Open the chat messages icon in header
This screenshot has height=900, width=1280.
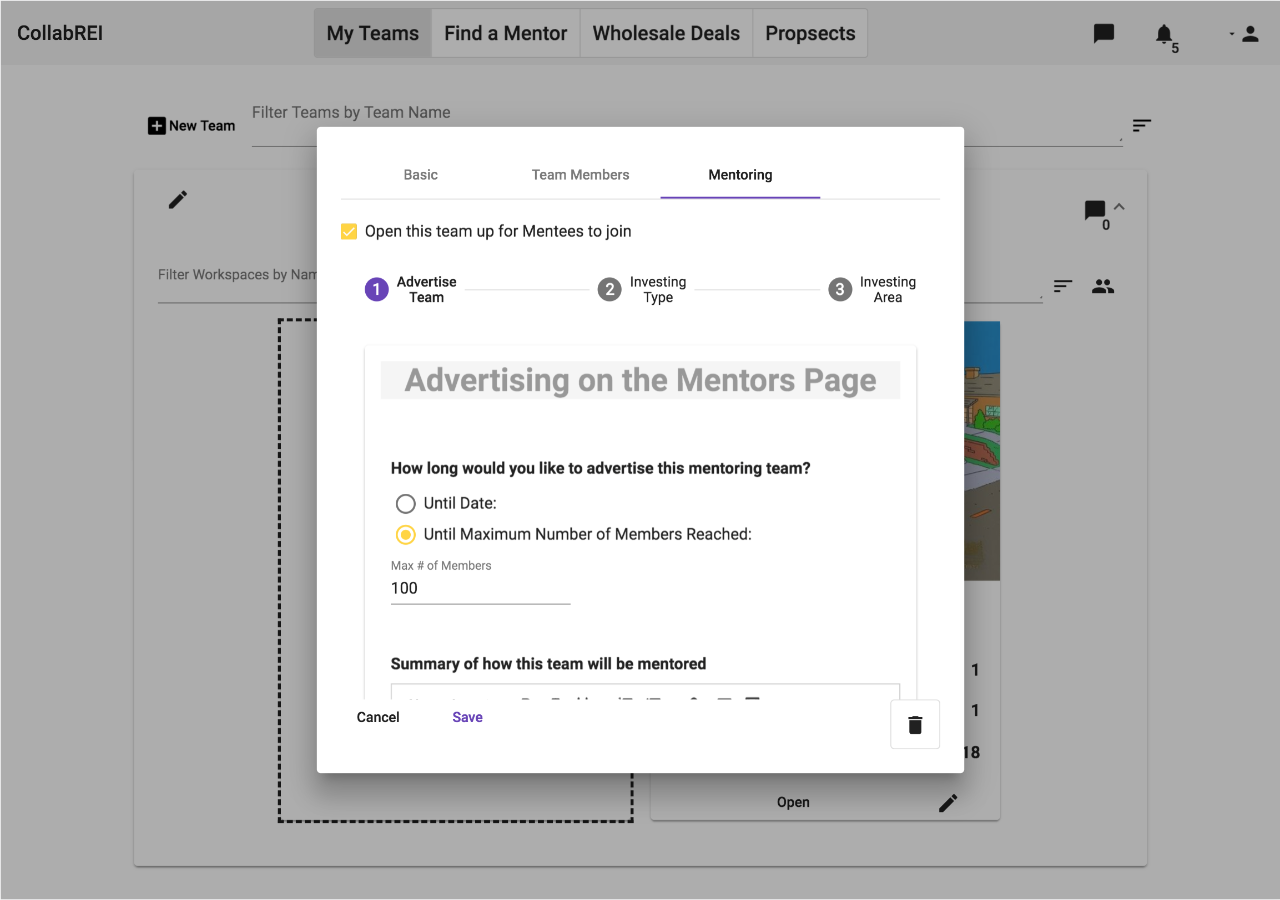coord(1104,33)
